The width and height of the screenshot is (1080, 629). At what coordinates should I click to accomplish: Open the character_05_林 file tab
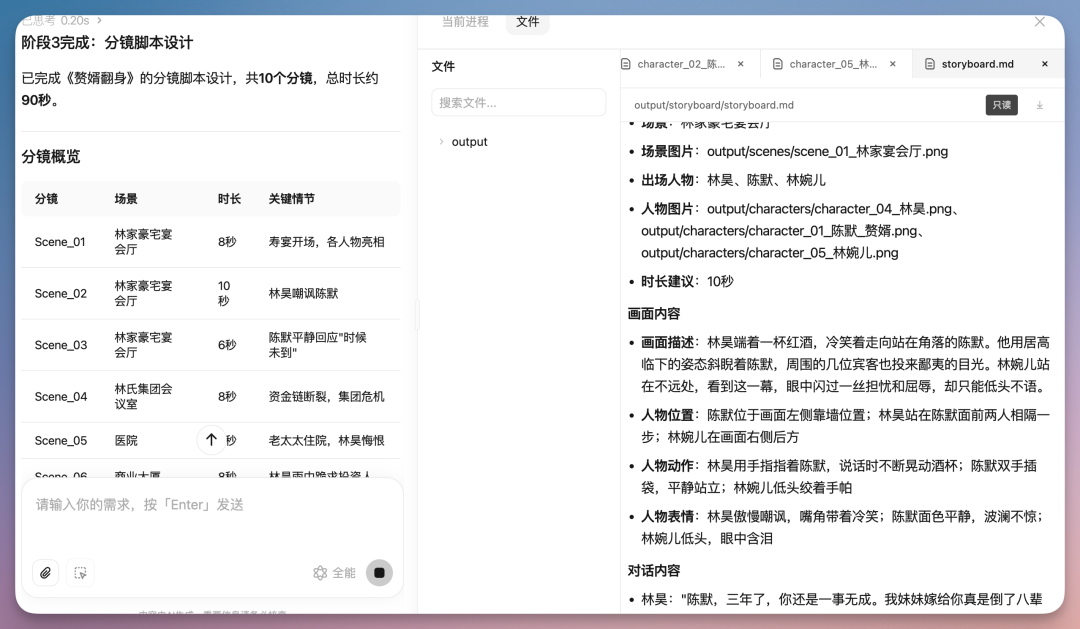(833, 63)
